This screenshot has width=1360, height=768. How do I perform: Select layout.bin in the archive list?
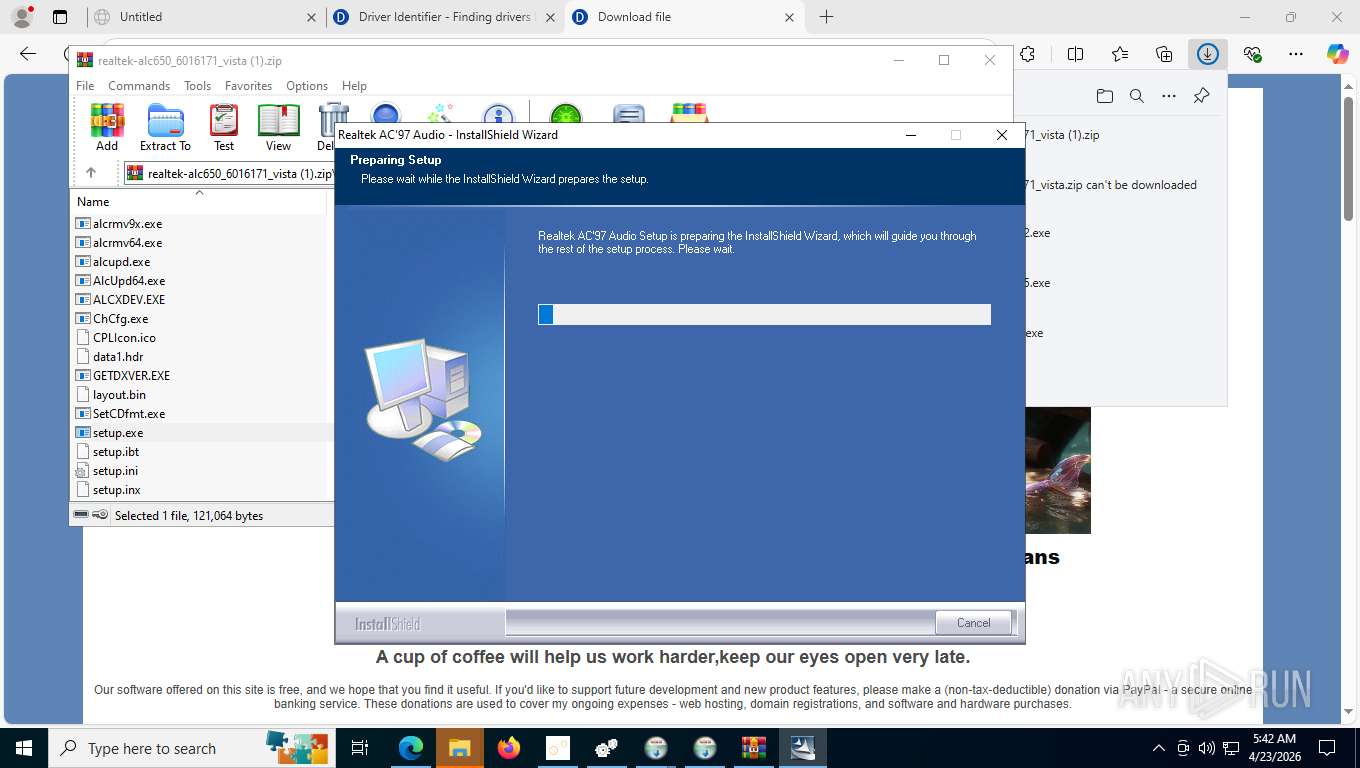pyautogui.click(x=119, y=395)
